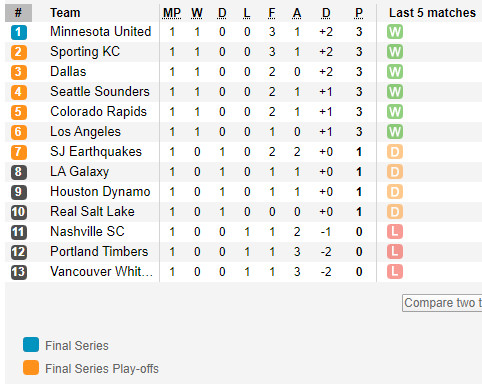Click the orange rank 7 position badge
The height and width of the screenshot is (384, 482).
[19, 152]
